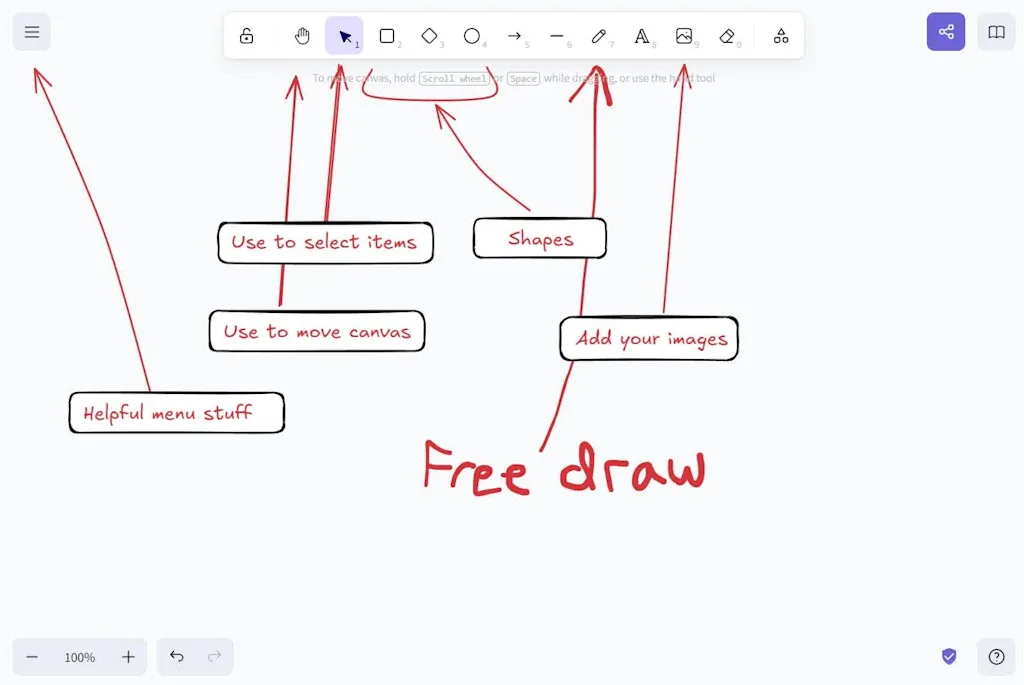Screen dimensions: 1024x685
Task: Select the Hand pan tool
Action: point(302,36)
